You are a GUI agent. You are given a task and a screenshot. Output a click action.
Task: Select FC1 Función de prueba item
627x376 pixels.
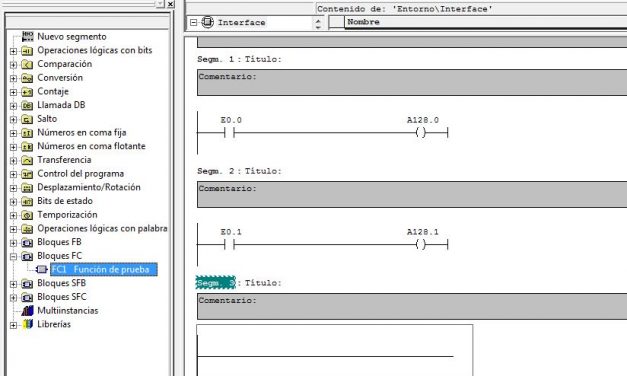click(104, 270)
